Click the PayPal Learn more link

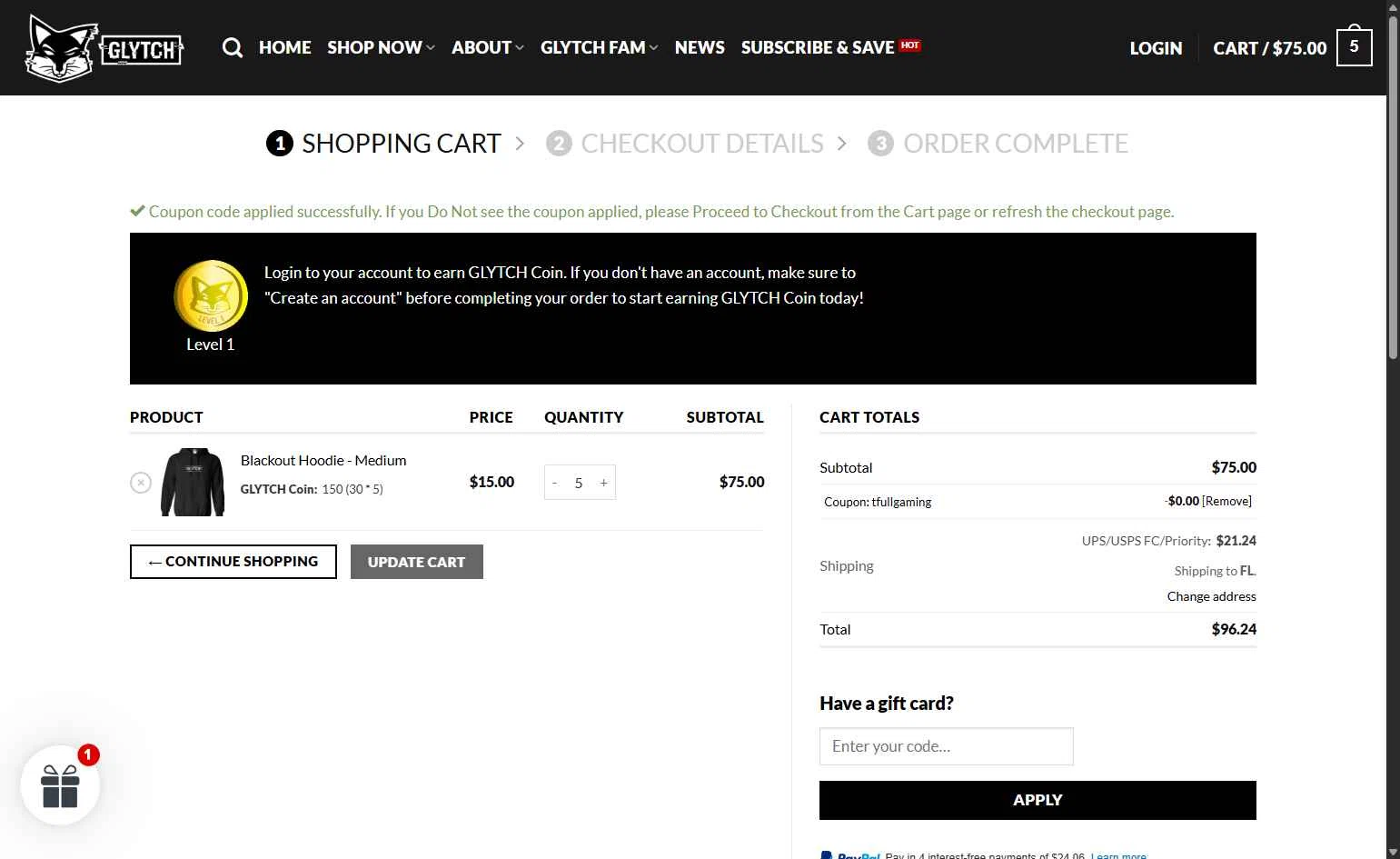coord(1118,855)
